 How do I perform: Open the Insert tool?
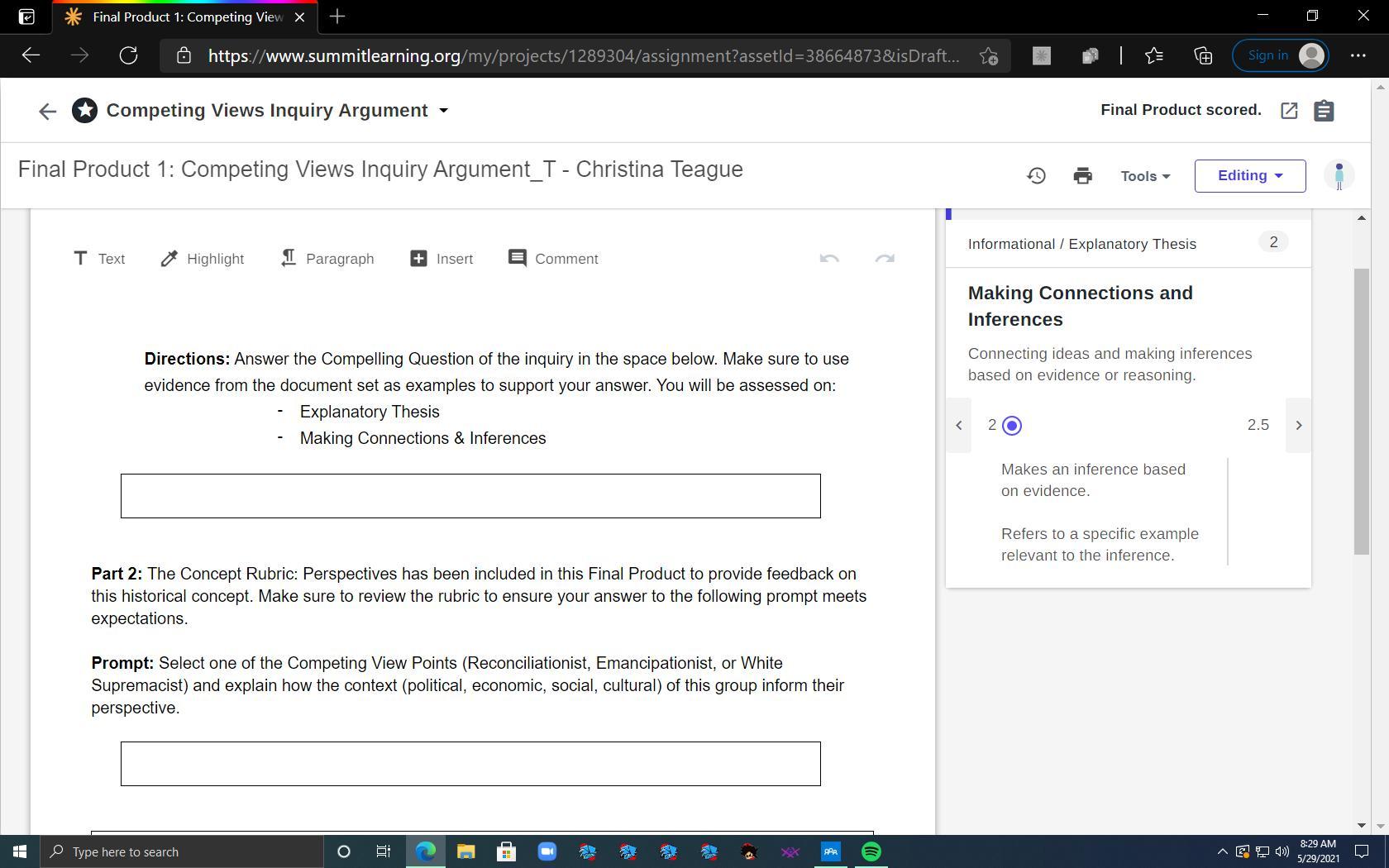442,259
